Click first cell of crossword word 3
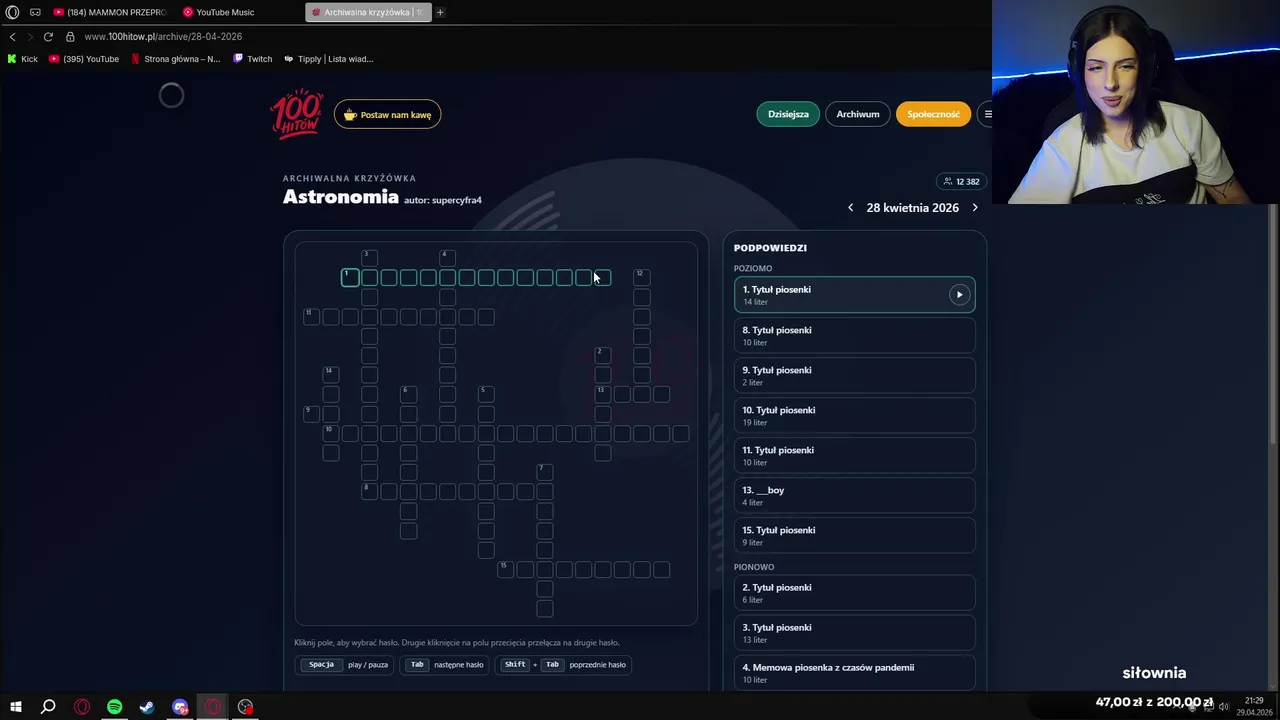This screenshot has height=720, width=1280. pos(369,258)
